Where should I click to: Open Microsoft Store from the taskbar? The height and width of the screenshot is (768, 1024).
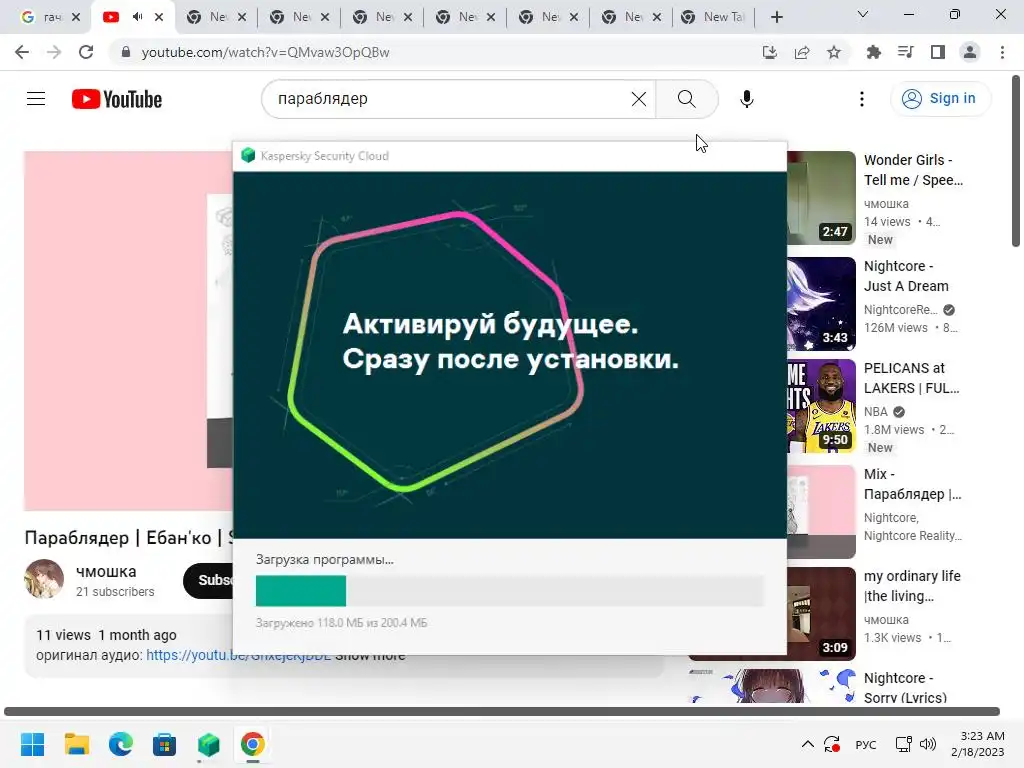tap(165, 744)
